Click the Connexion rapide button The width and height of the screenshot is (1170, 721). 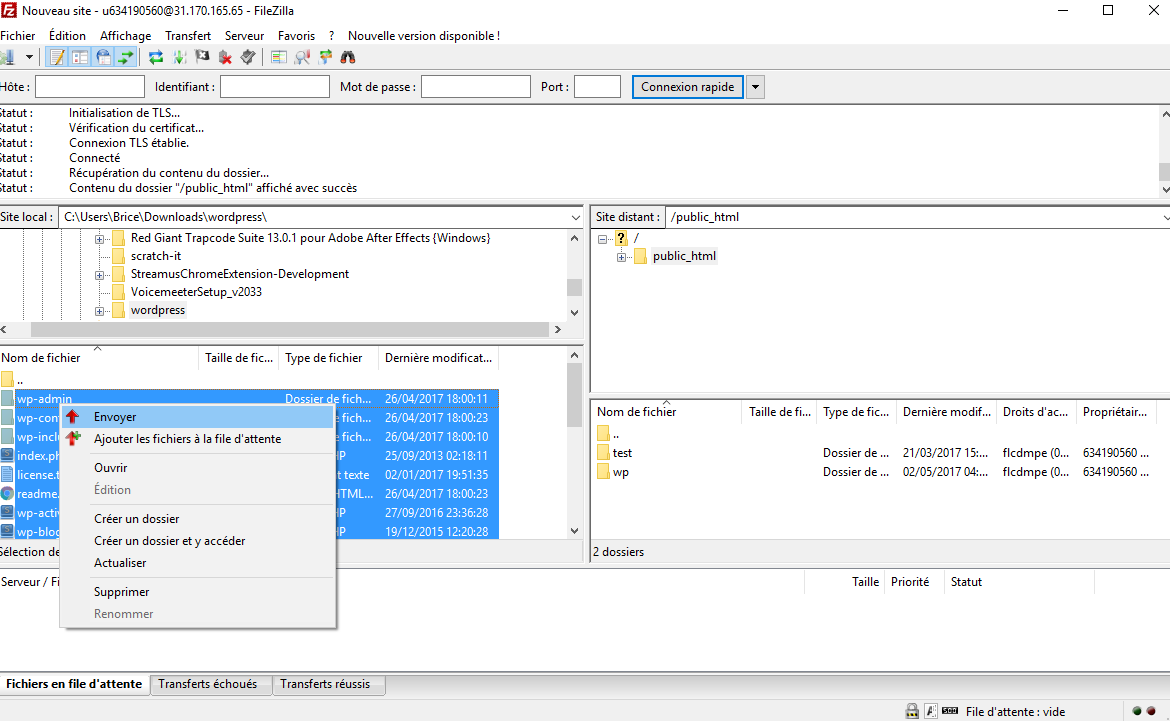coord(687,87)
